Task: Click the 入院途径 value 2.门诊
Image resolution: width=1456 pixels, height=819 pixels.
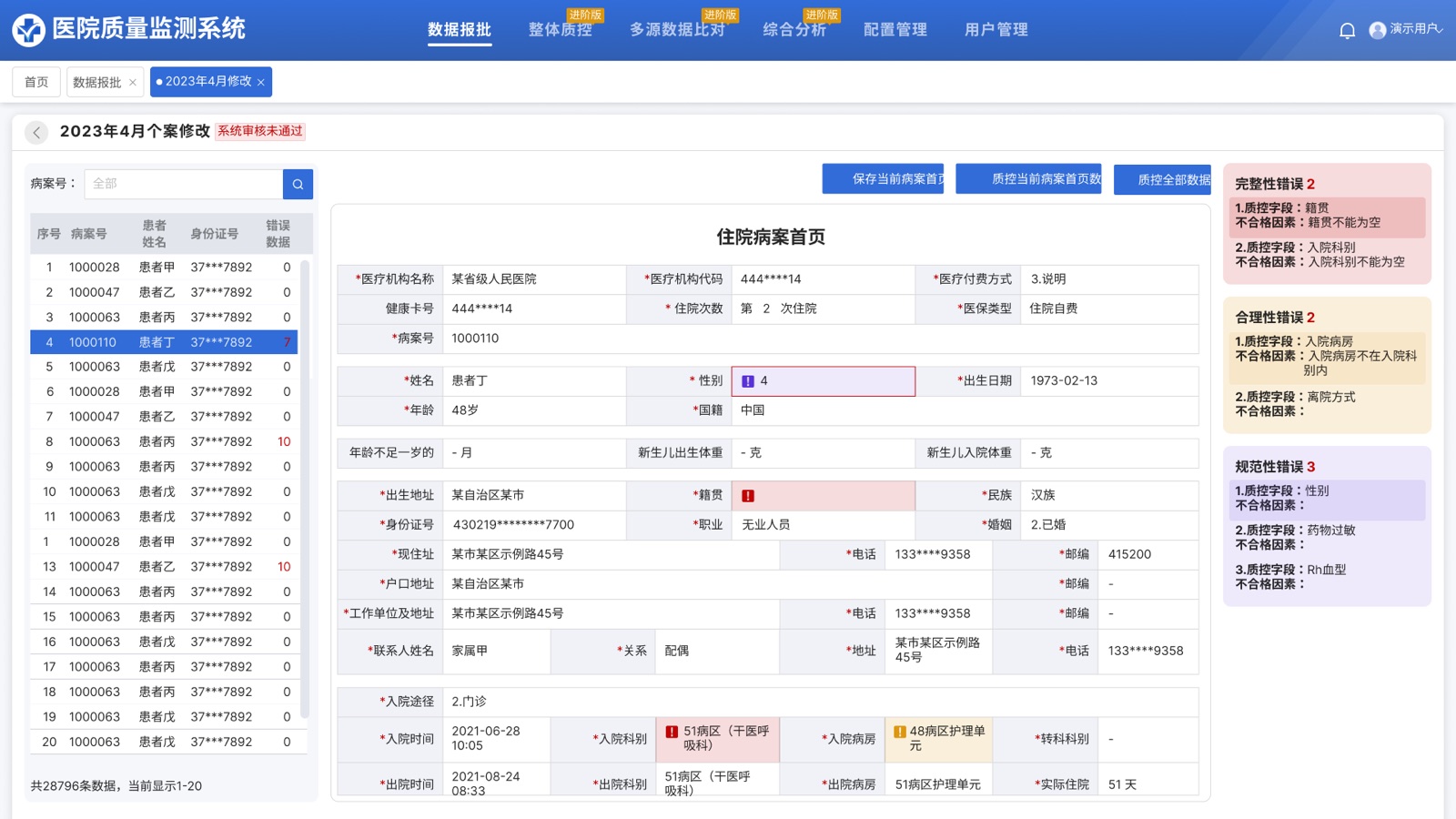Action: pyautogui.click(x=469, y=702)
